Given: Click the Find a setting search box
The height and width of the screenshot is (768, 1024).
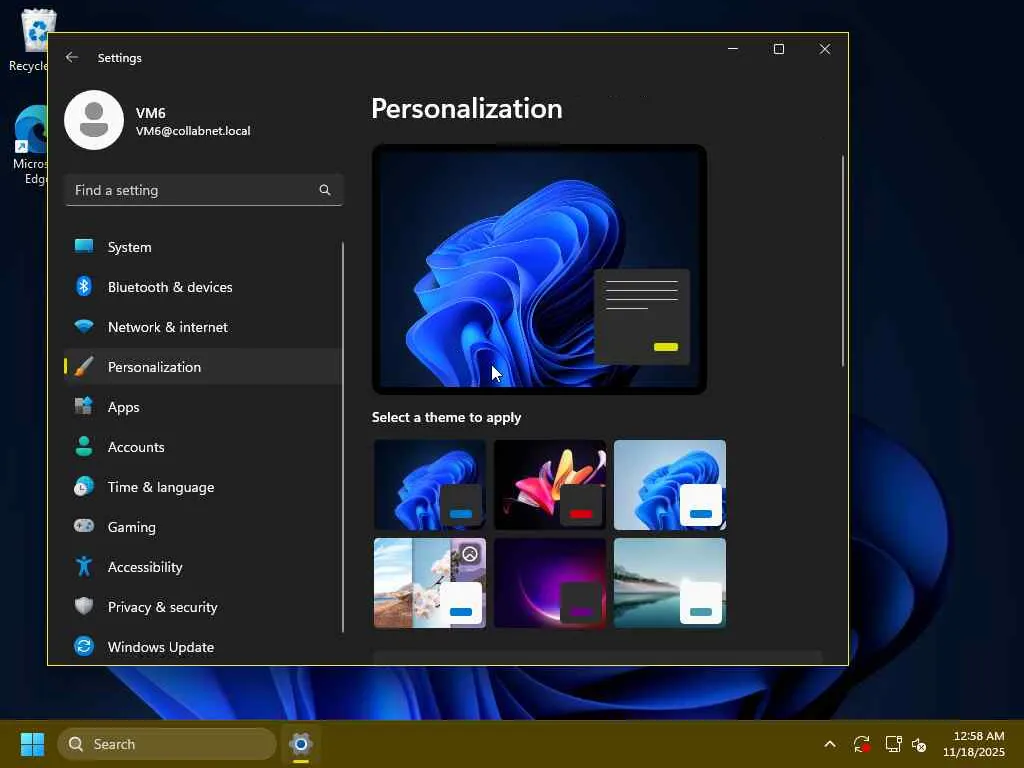Looking at the screenshot, I should tap(204, 190).
